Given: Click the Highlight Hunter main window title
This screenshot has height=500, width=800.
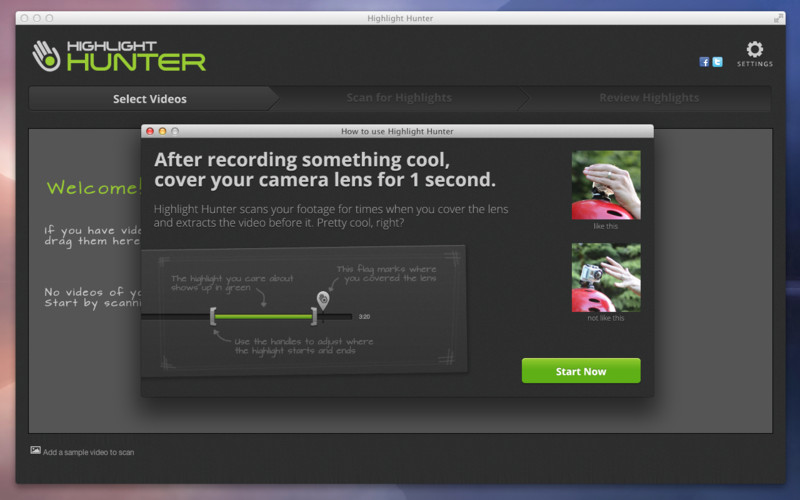Looking at the screenshot, I should 400,18.
